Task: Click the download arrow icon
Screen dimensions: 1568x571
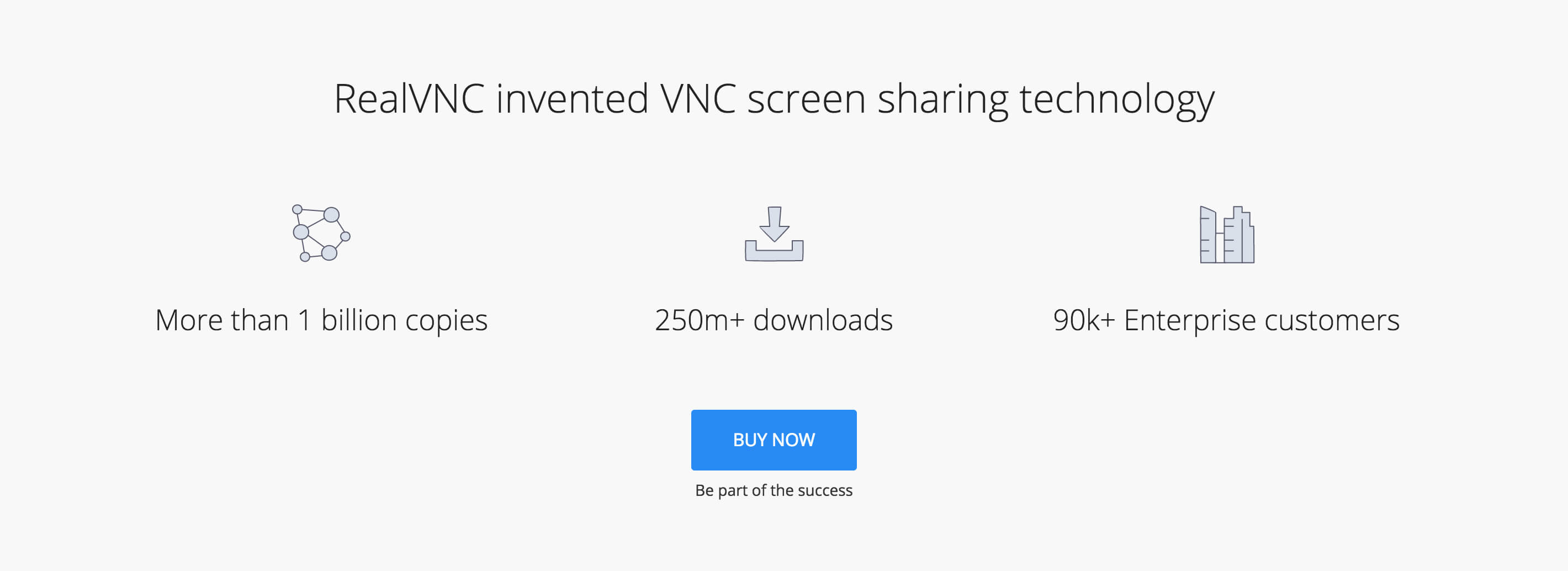Action: tap(774, 234)
